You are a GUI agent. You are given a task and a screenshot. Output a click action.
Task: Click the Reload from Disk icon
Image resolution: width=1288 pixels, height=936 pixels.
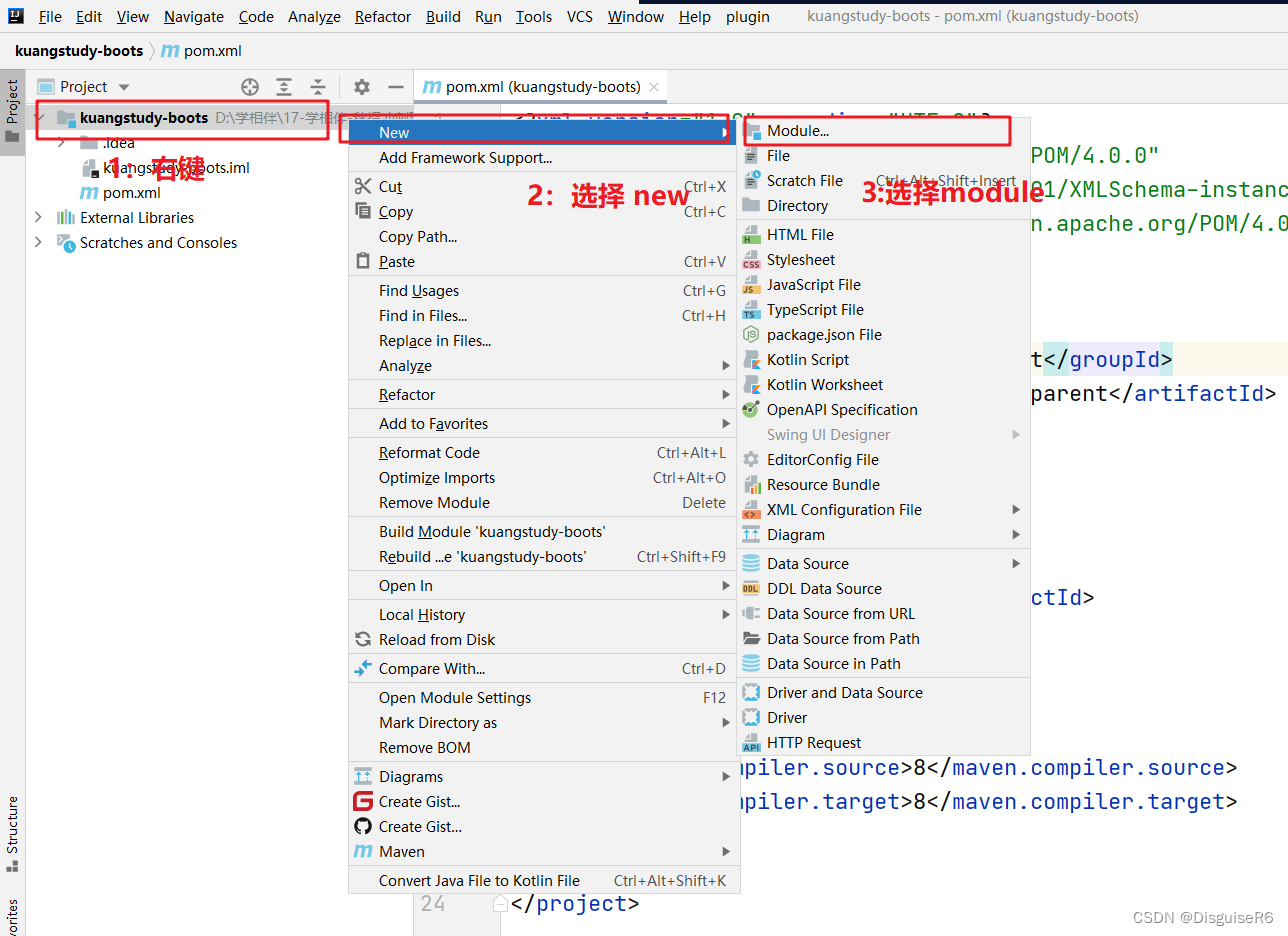coord(363,640)
